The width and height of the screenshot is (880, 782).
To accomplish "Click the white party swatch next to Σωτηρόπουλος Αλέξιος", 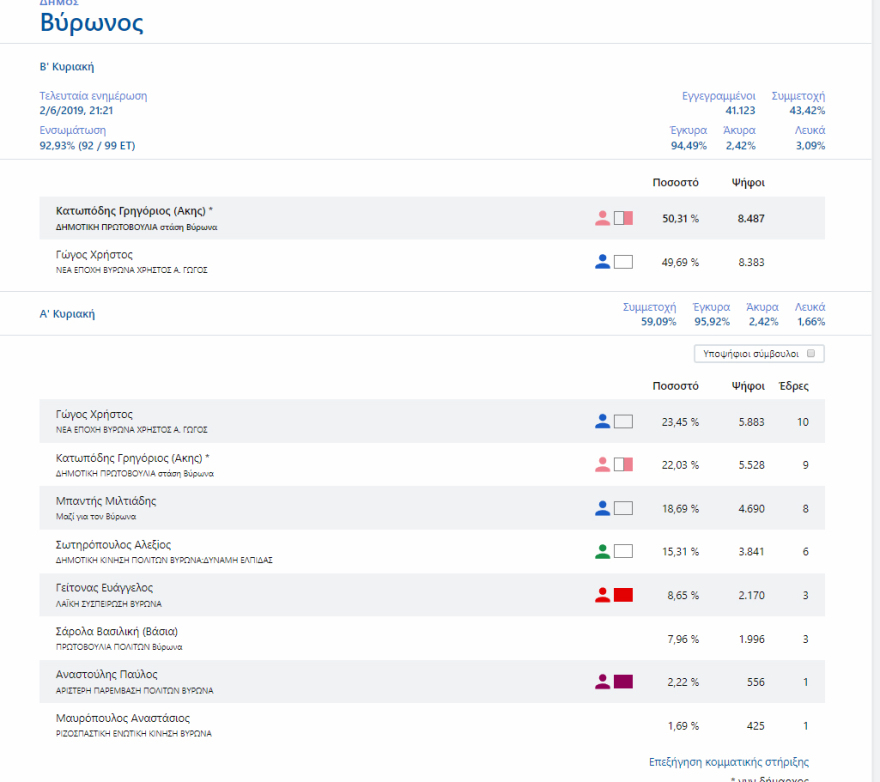I will 623,551.
